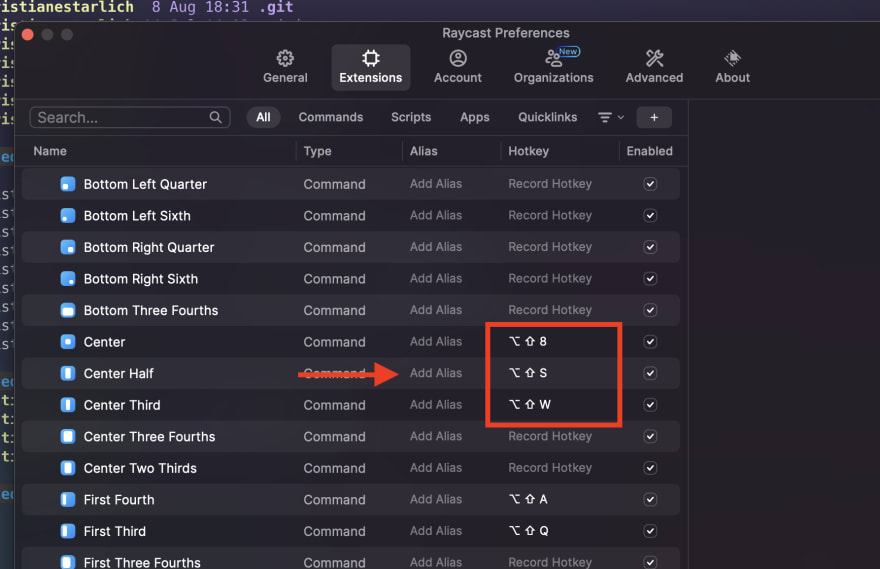This screenshot has height=569, width=880.
Task: Open the filter options dropdown
Action: click(x=611, y=117)
